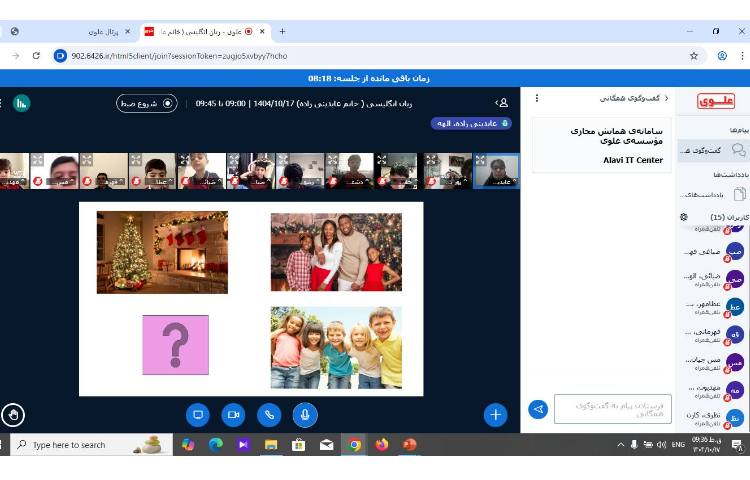Open the blue plus actions menu
The height and width of the screenshot is (480, 750).
point(495,414)
